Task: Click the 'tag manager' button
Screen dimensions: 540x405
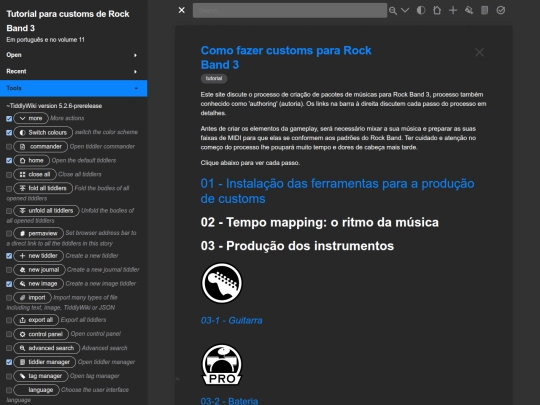Action: (41, 376)
